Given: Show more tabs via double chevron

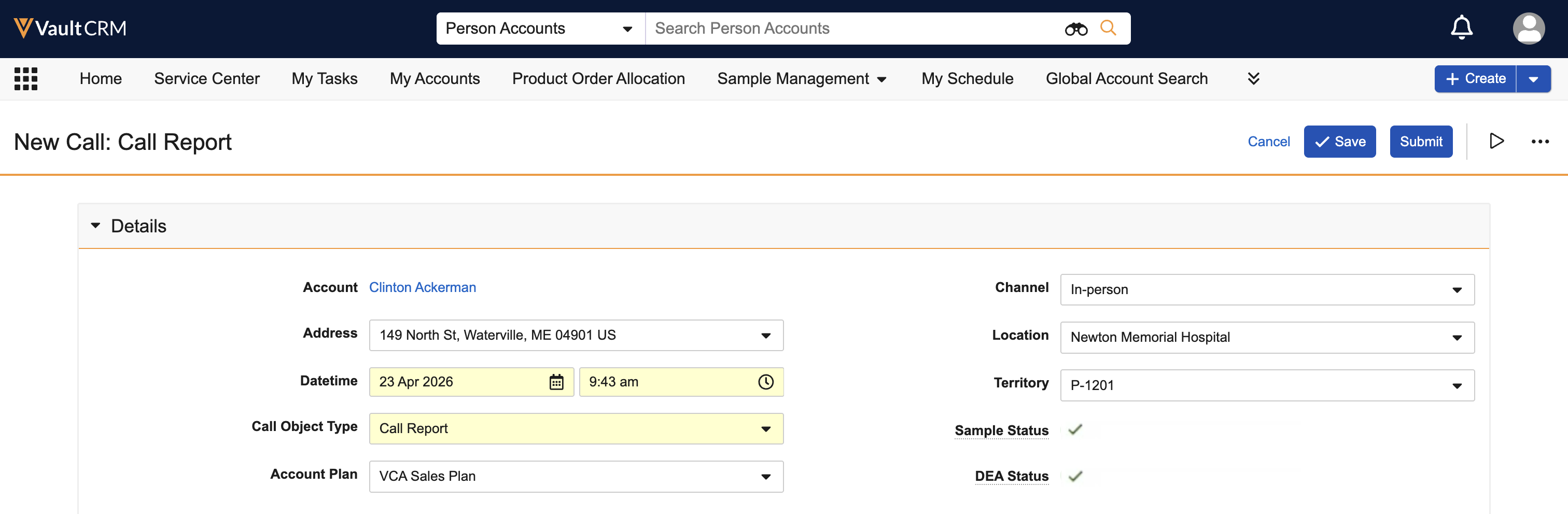Looking at the screenshot, I should (1253, 78).
